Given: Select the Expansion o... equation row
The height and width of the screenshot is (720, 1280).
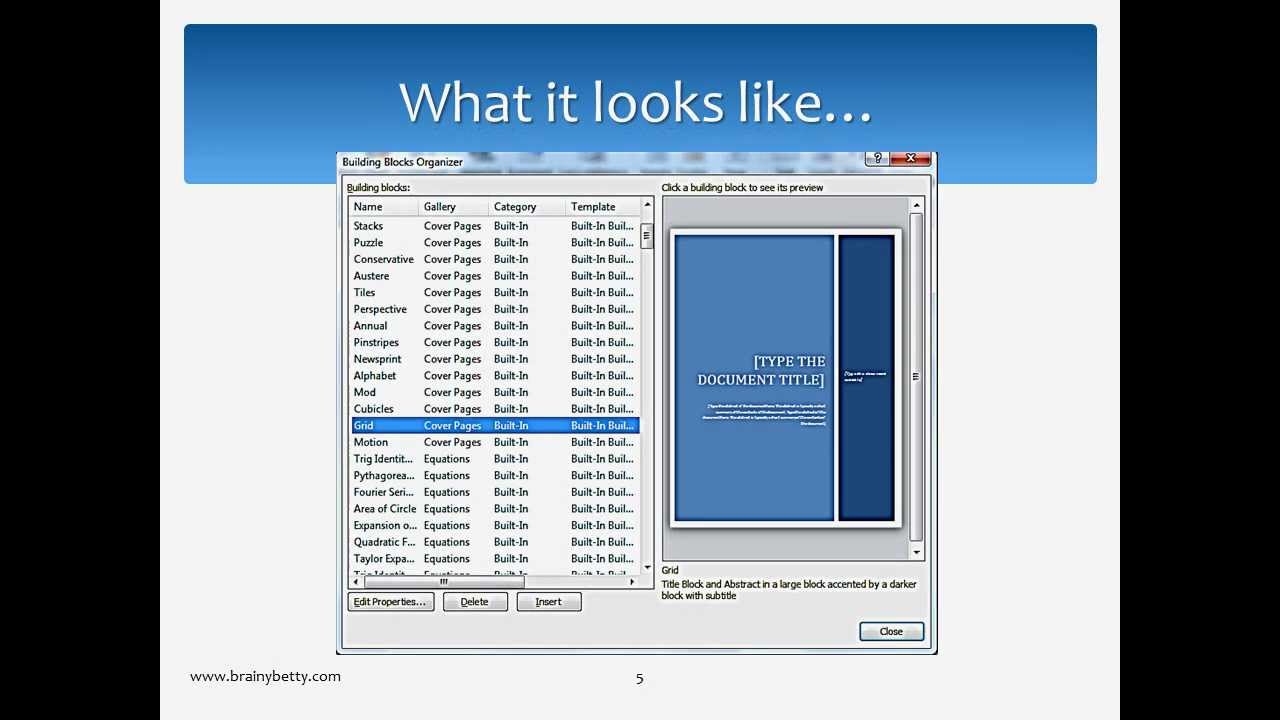Looking at the screenshot, I should (494, 525).
